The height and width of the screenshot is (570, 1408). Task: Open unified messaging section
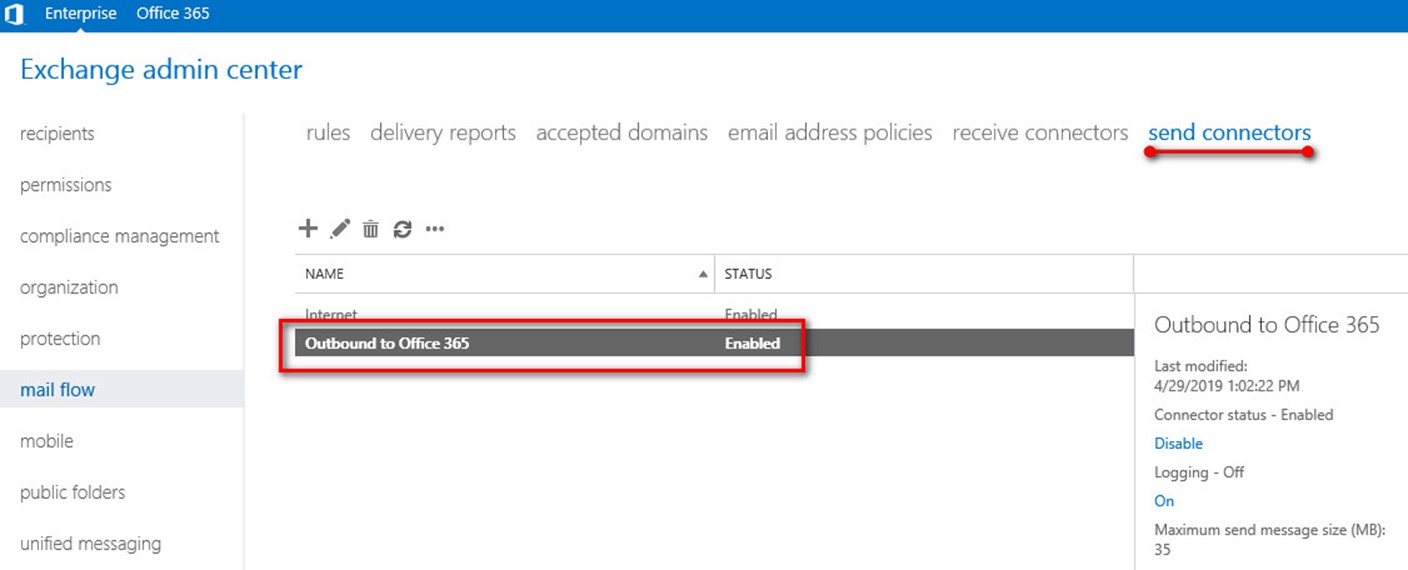coord(90,544)
